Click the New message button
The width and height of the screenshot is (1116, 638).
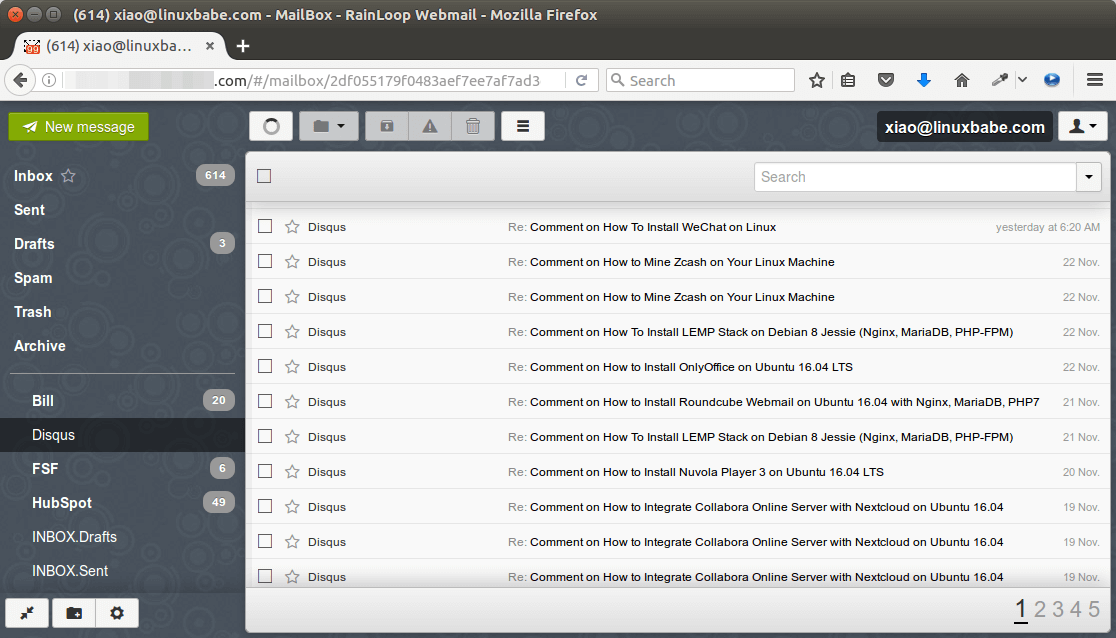tap(79, 127)
